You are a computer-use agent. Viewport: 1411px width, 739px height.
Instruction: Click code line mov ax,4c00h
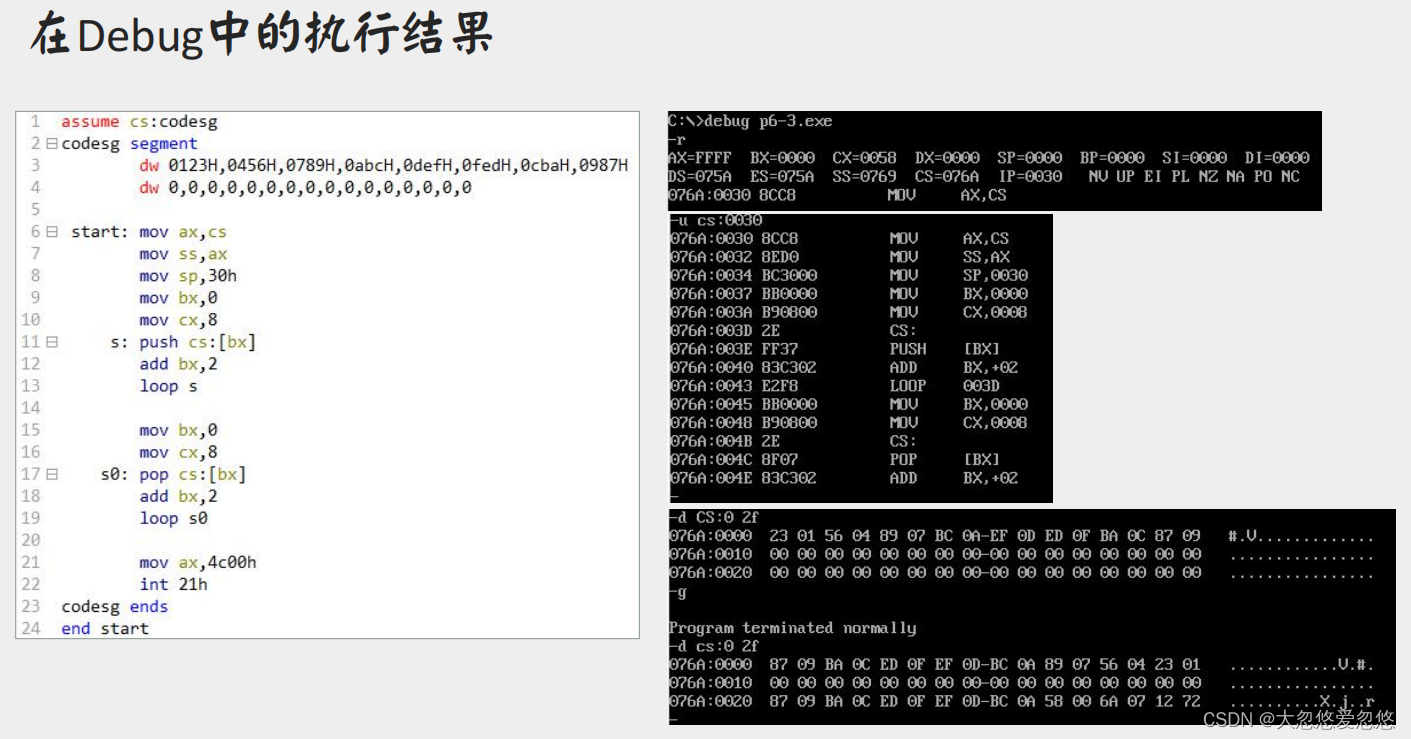[x=198, y=562]
